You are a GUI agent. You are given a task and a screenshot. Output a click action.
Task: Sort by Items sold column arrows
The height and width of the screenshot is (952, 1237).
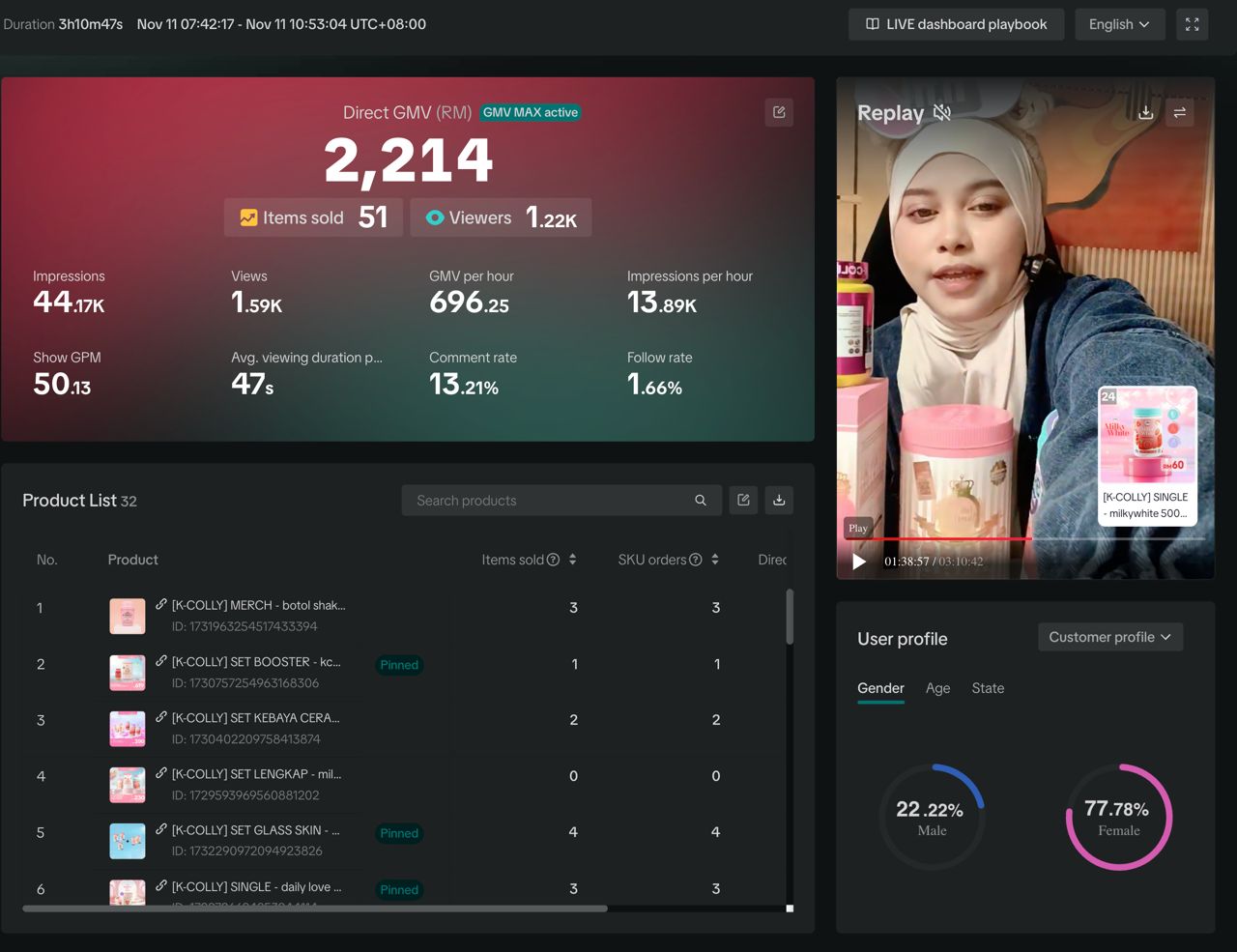[572, 560]
